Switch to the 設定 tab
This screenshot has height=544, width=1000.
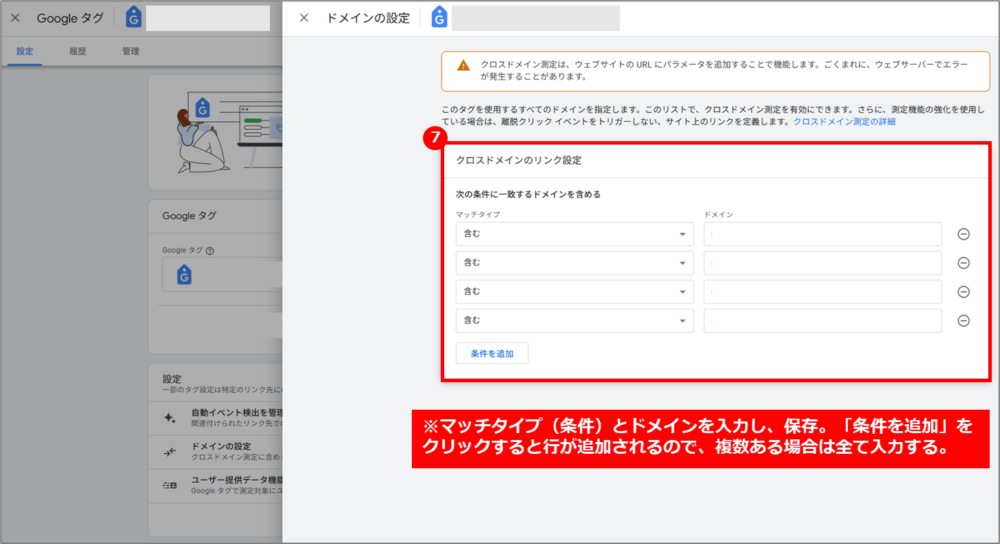pyautogui.click(x=25, y=51)
